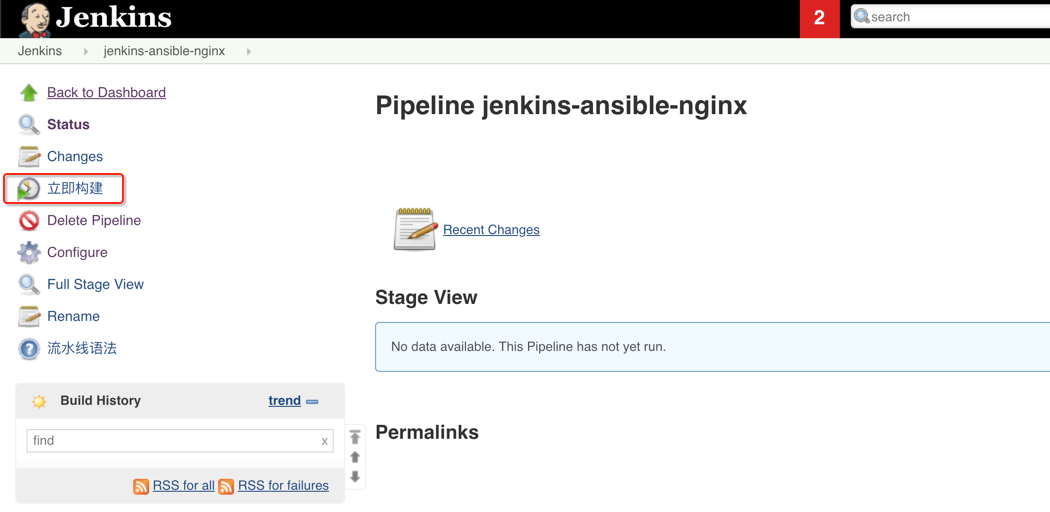Image resolution: width=1050 pixels, height=512 pixels.
Task: Click the Recent Changes notepad icon
Action: coord(415,229)
